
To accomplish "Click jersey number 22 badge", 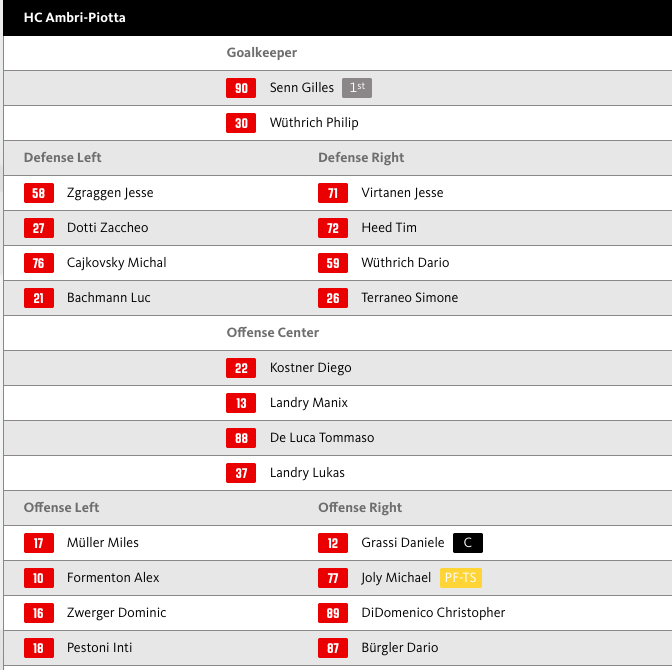I will [241, 368].
